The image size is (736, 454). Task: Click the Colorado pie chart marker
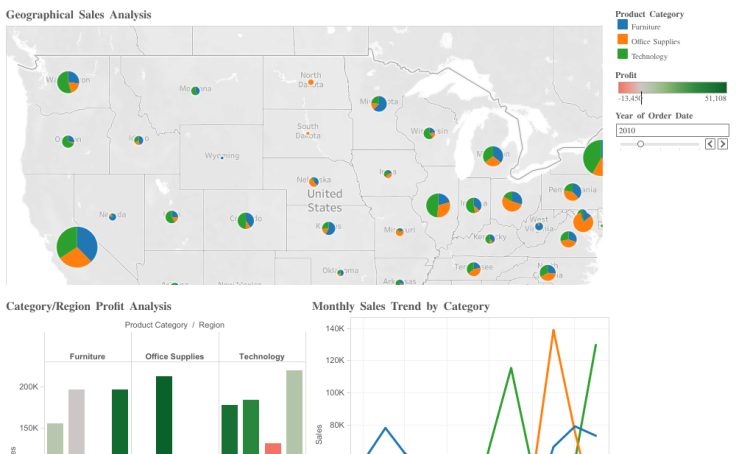tap(246, 220)
